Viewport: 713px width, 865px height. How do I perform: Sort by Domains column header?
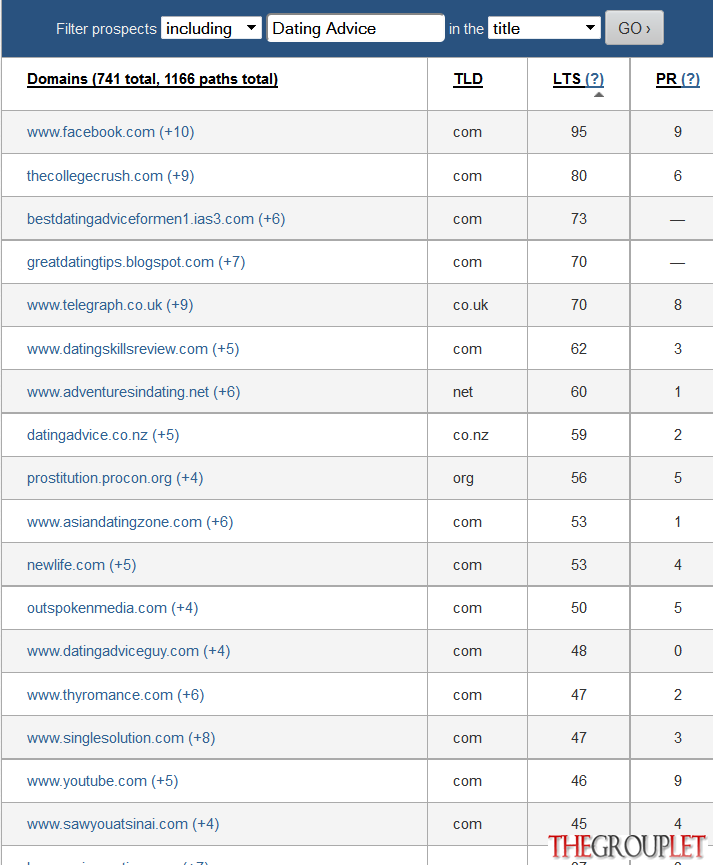point(152,79)
